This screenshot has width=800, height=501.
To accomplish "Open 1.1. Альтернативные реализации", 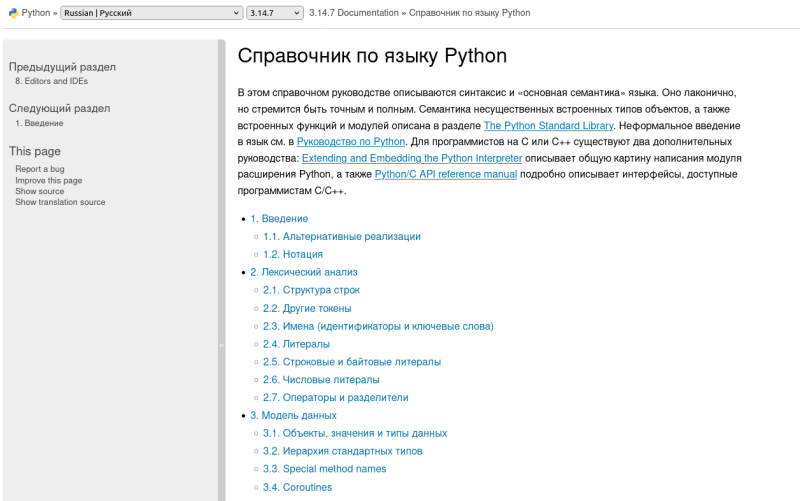I will tap(342, 236).
